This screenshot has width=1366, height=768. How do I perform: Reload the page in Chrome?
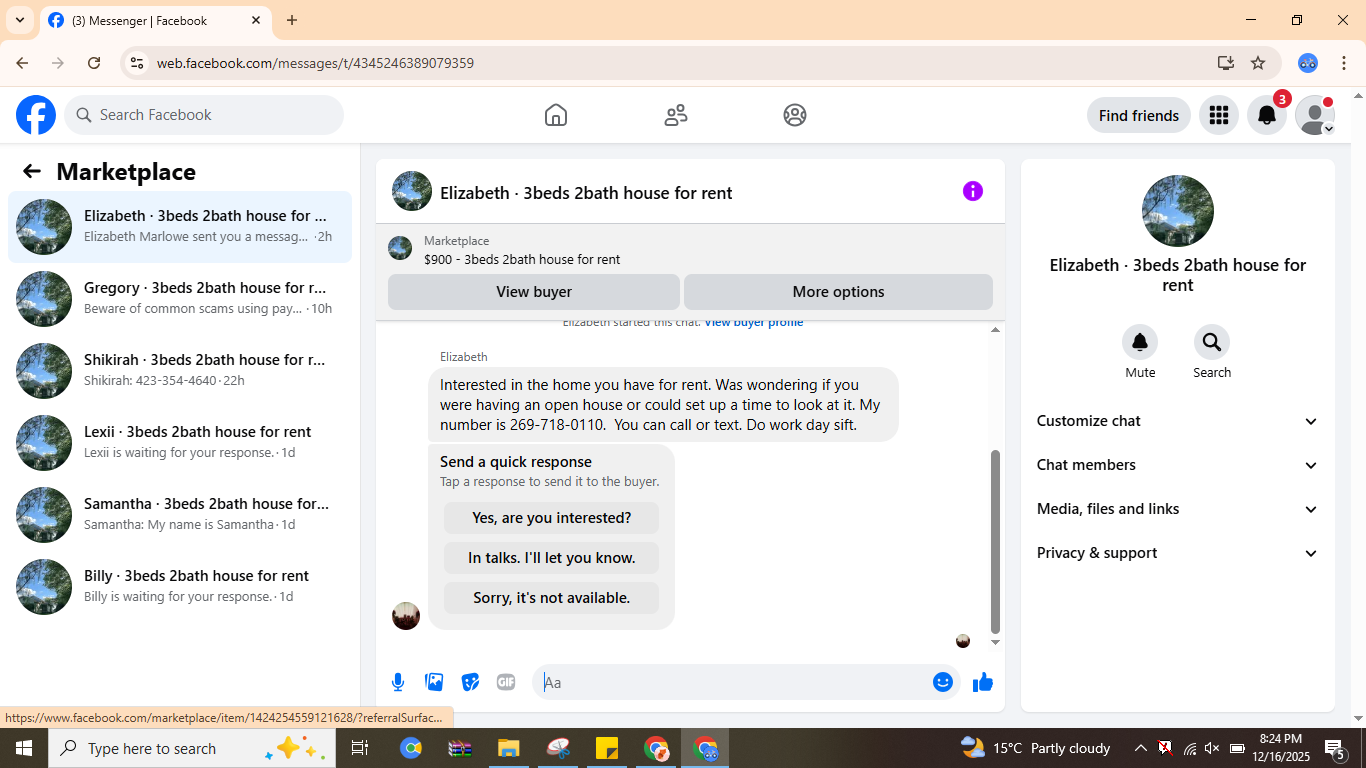[94, 63]
